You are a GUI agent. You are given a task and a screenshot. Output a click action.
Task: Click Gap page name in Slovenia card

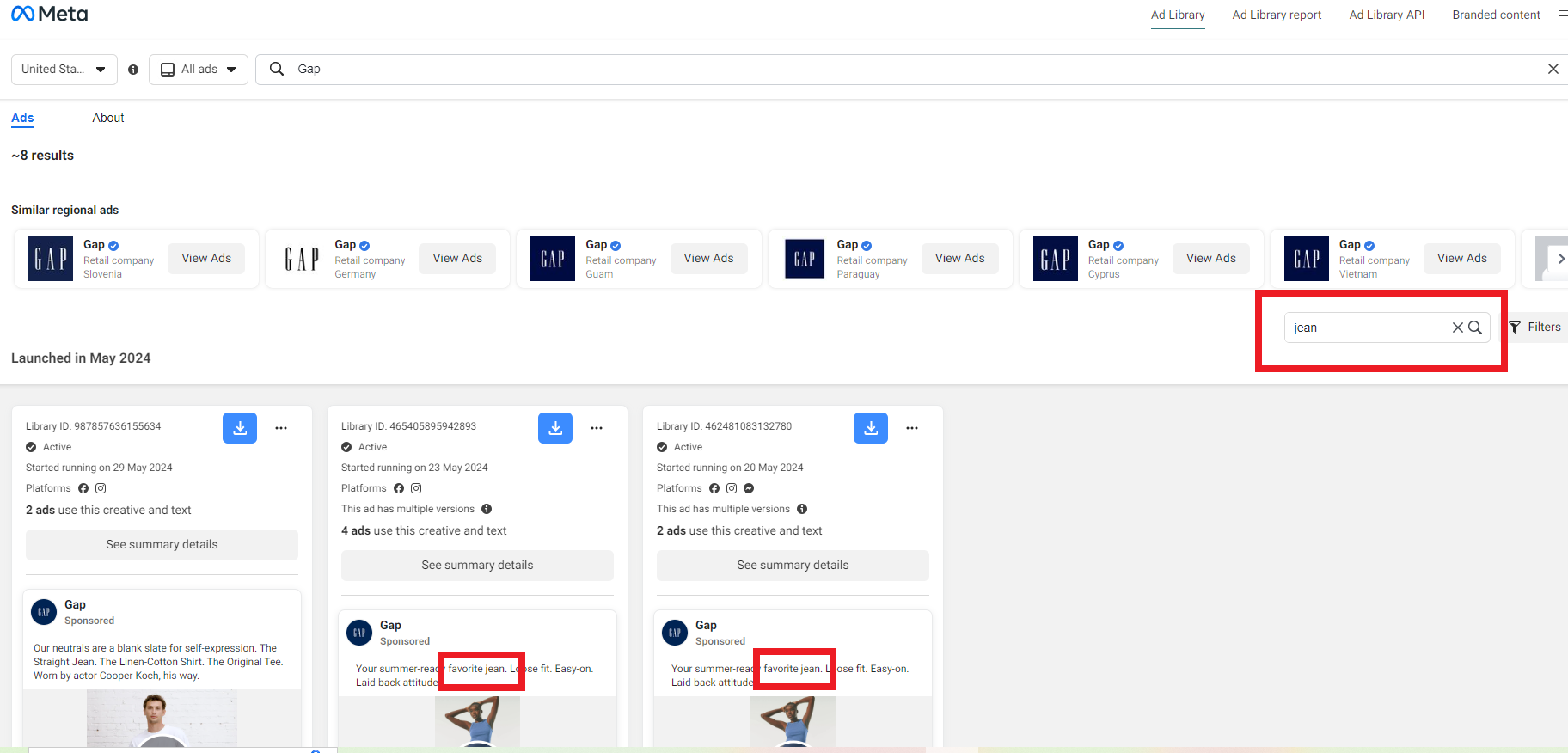[94, 245]
